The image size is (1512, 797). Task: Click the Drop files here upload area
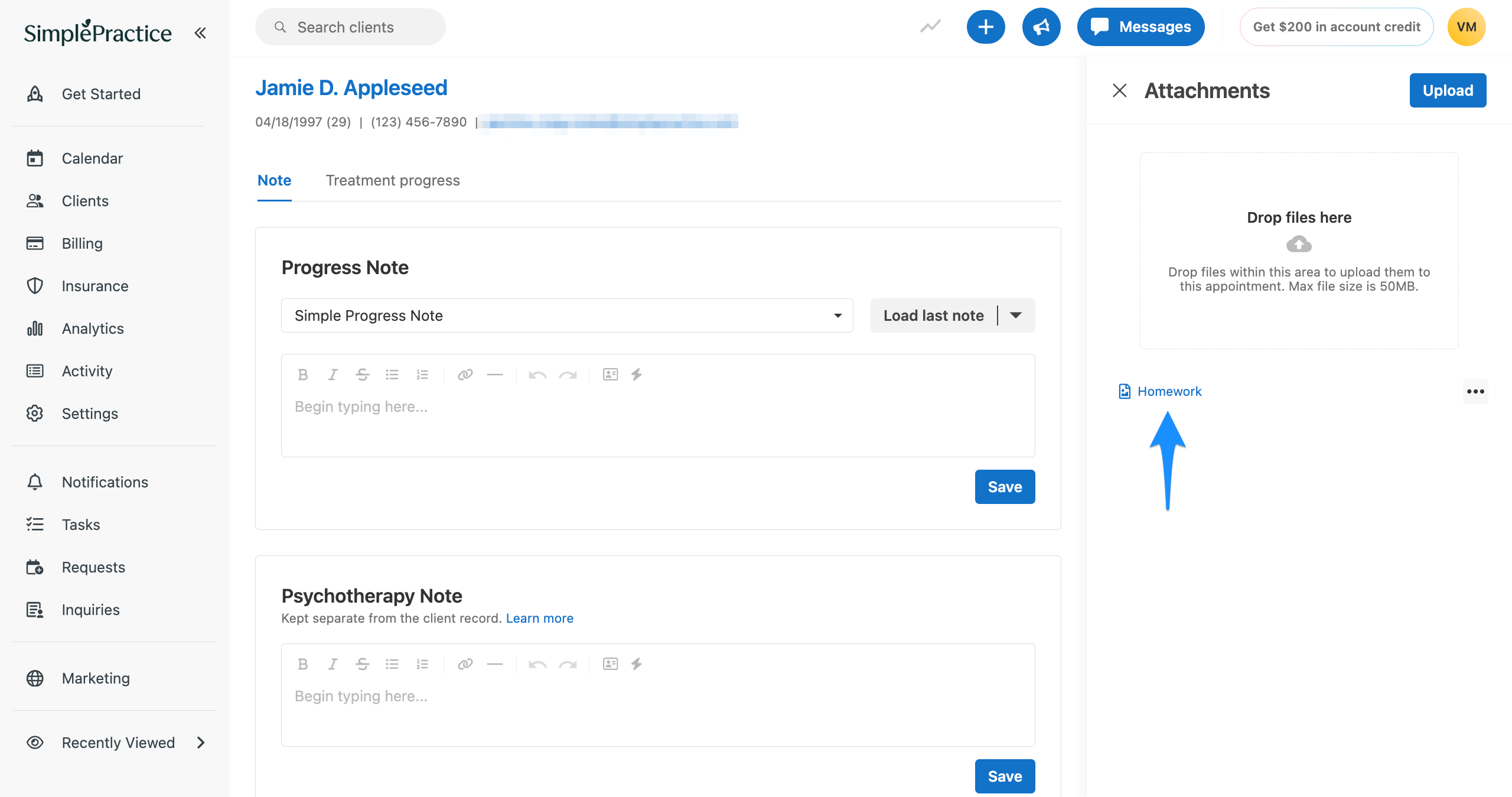[x=1299, y=251]
